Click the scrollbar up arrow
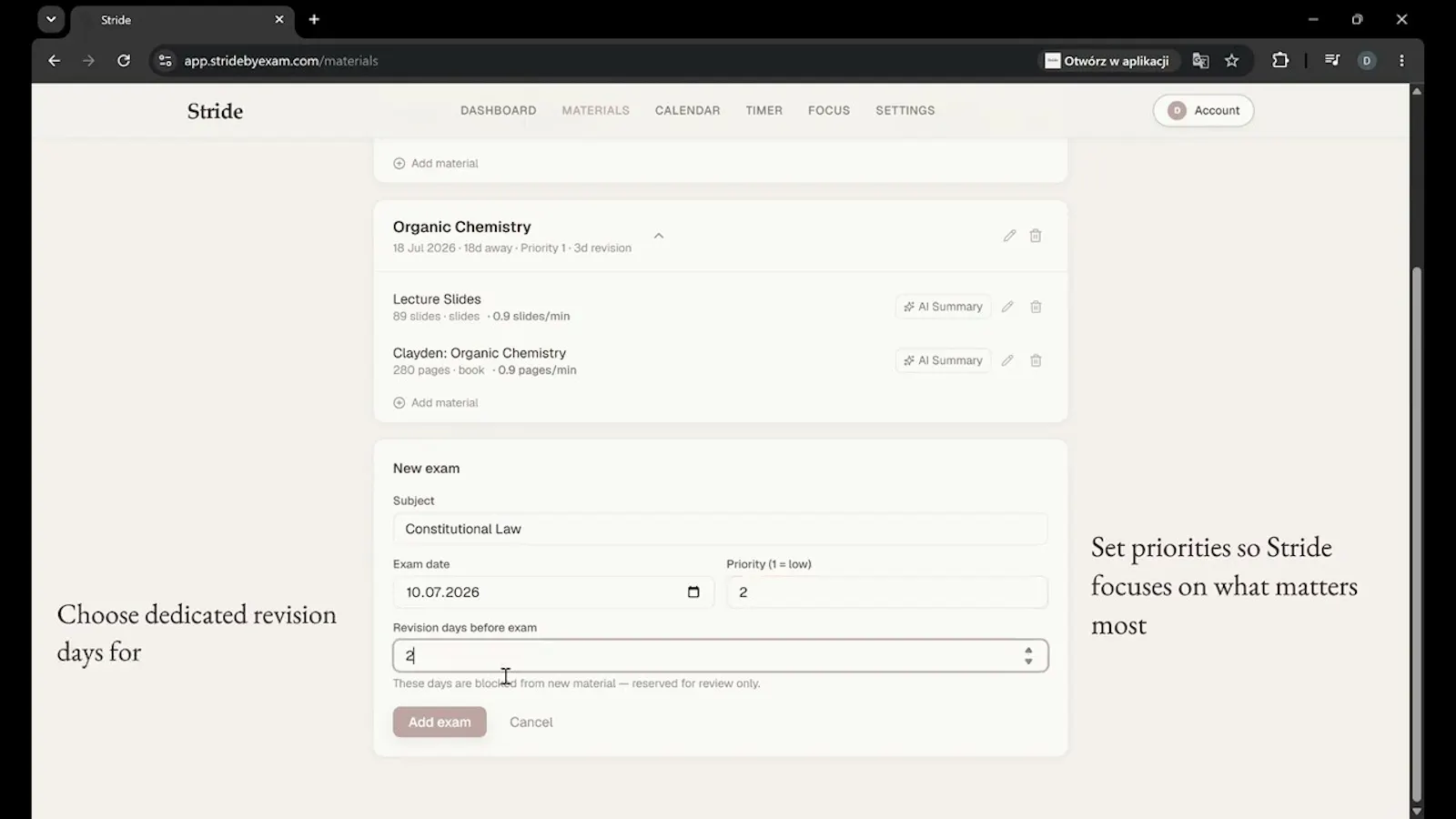Screen dimensions: 1456x819 tap(1416, 90)
